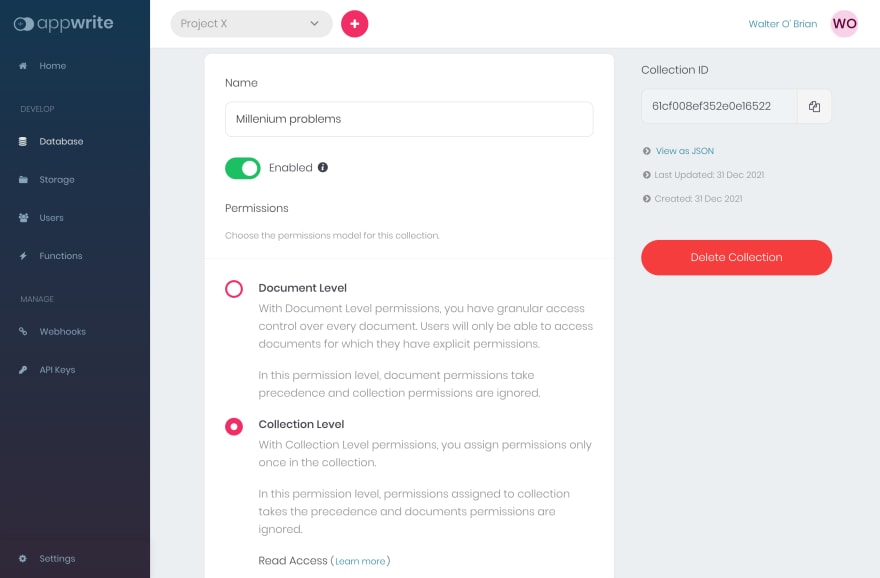This screenshot has width=880, height=578.
Task: Copy the Collection ID to clipboard
Action: click(x=814, y=107)
